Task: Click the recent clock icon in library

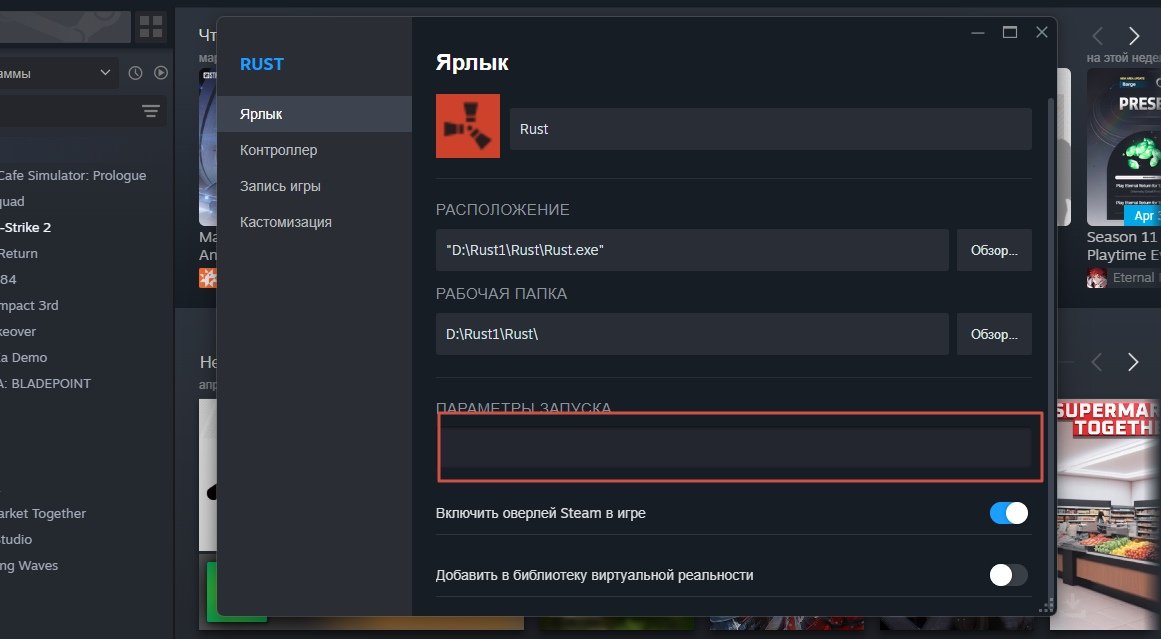Action: pos(135,73)
